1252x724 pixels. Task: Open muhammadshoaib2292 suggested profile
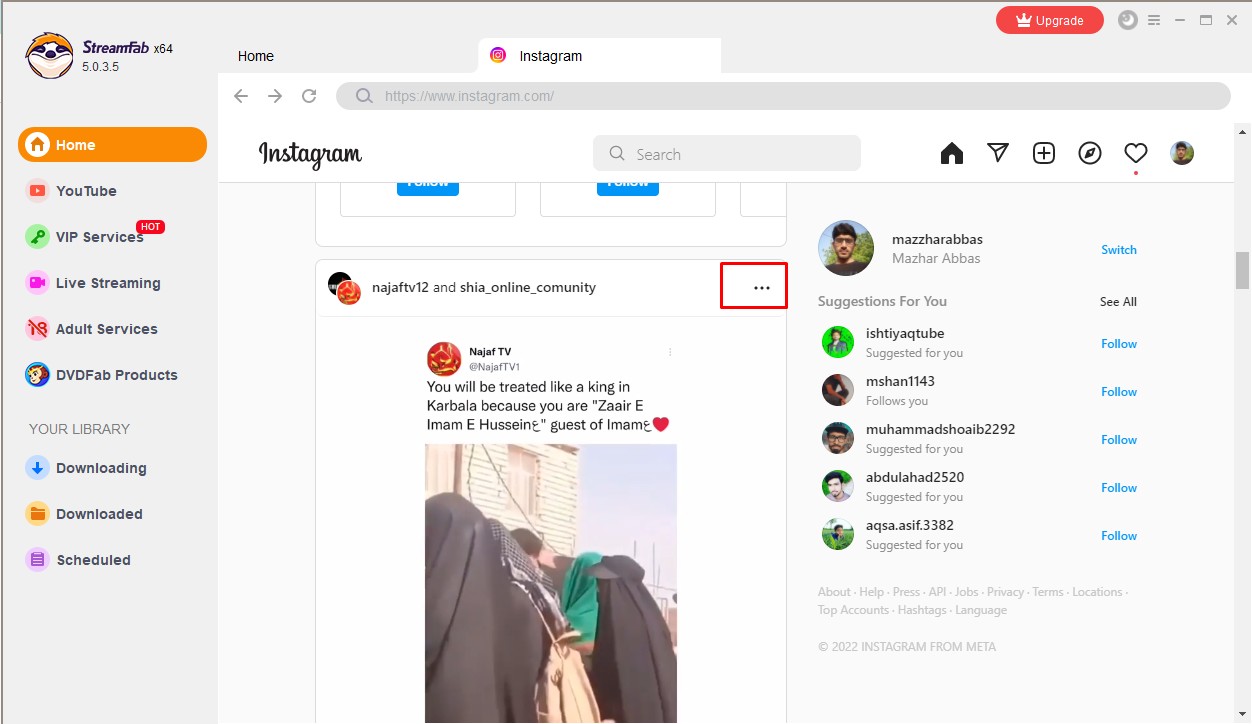pos(940,430)
